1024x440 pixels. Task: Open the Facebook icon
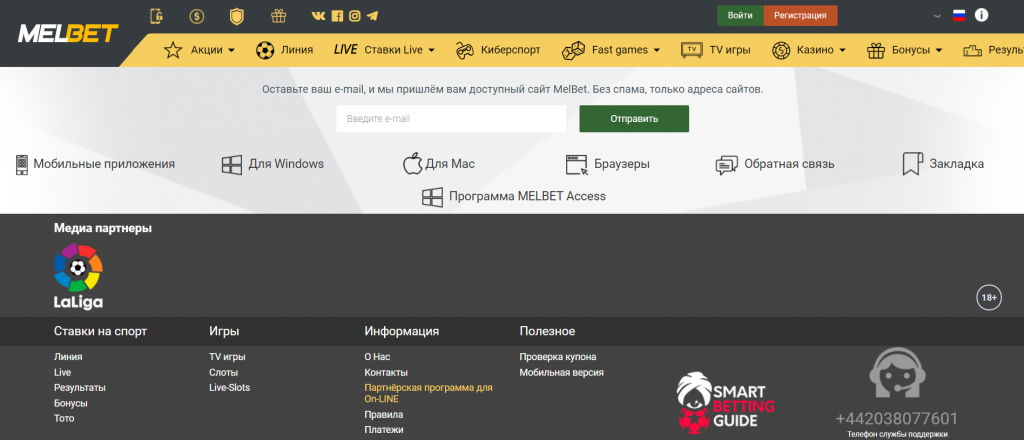click(337, 16)
